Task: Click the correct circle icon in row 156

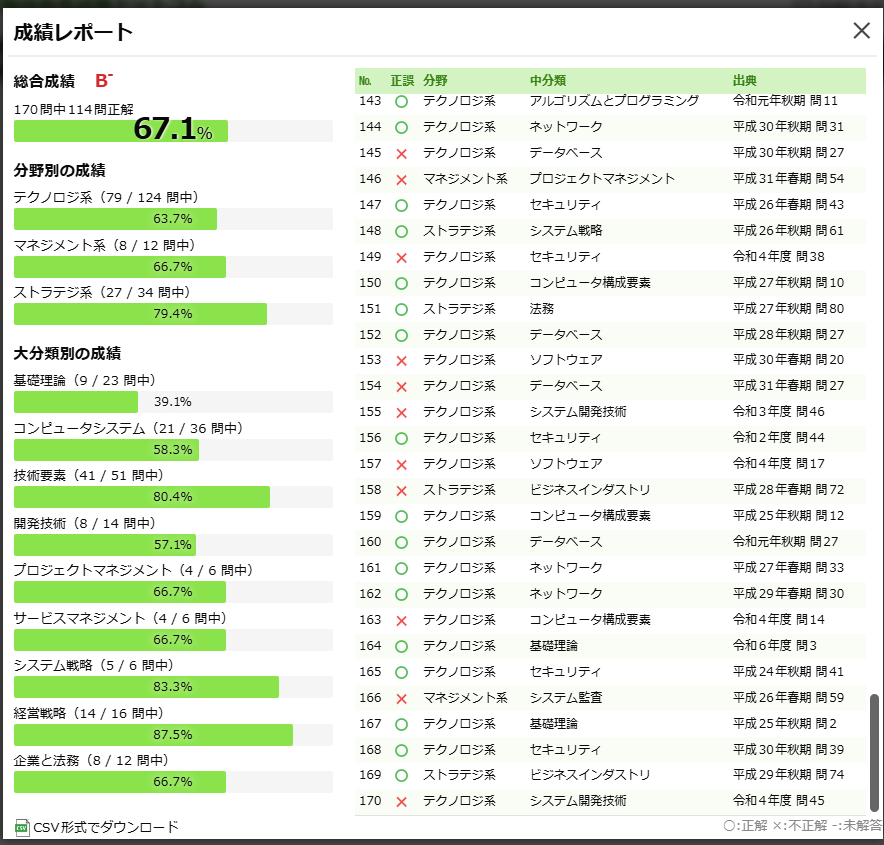Action: point(401,438)
